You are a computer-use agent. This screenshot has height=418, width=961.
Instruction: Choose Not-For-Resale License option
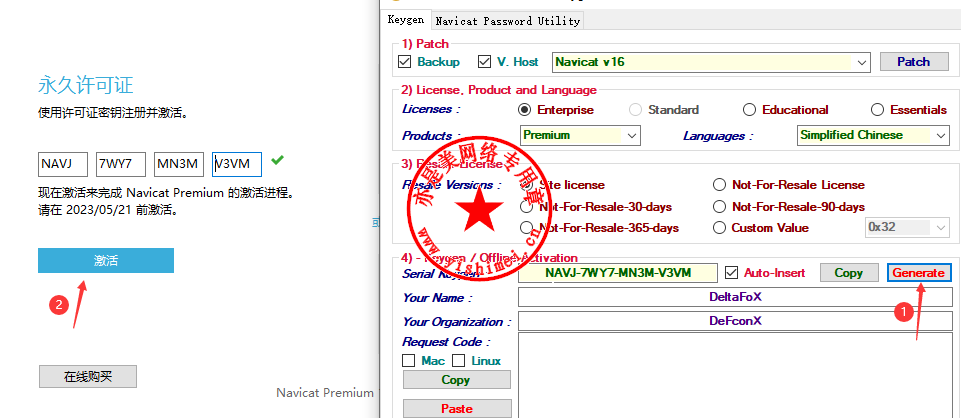coord(720,184)
